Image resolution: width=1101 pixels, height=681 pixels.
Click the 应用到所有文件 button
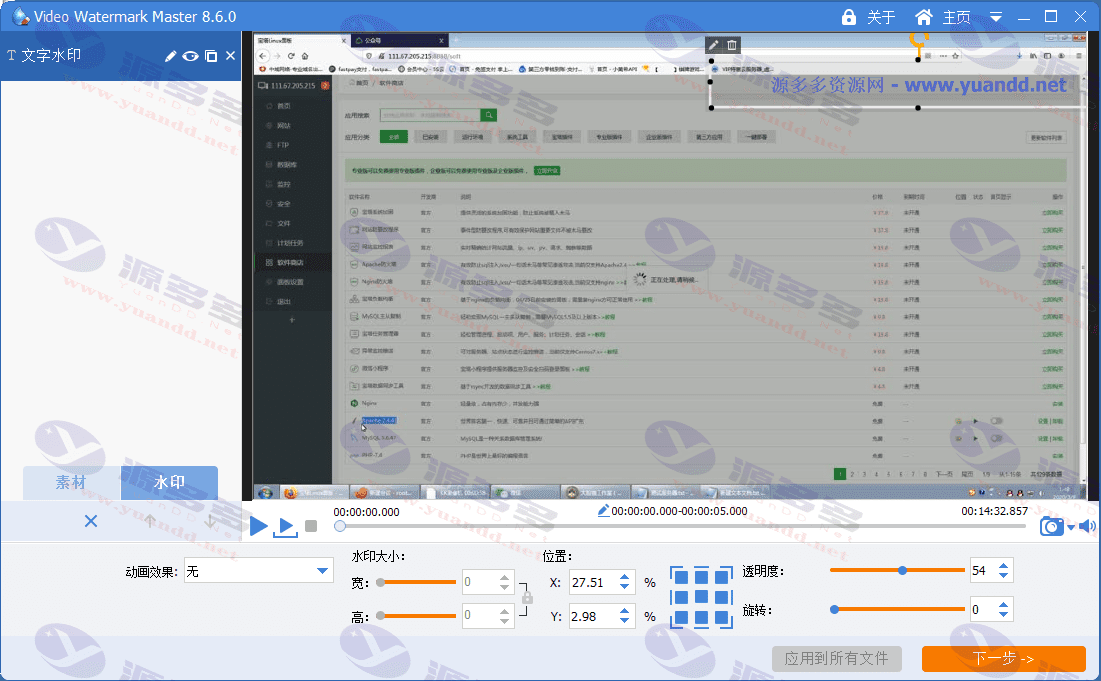[x=836, y=659]
